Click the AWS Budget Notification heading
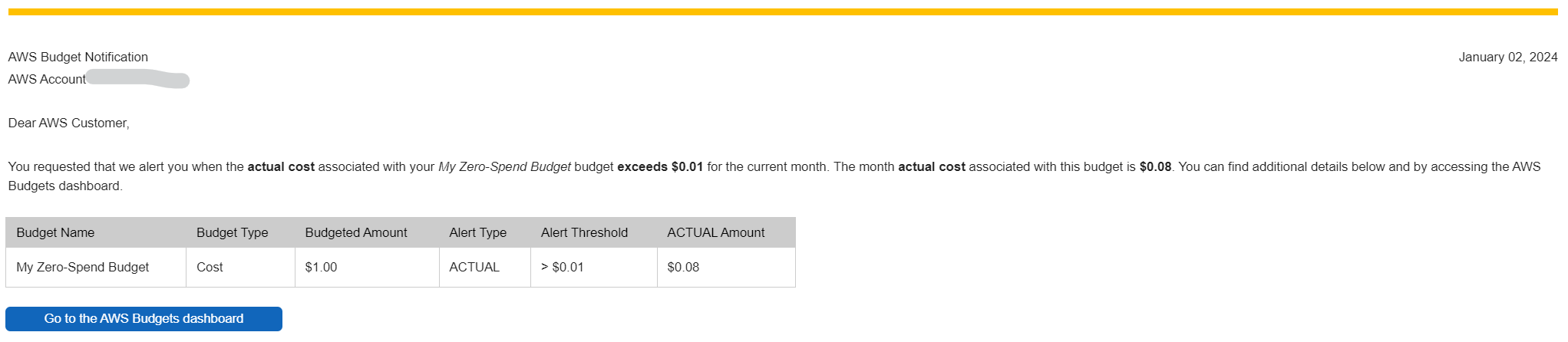The width and height of the screenshot is (1568, 342). pyautogui.click(x=78, y=58)
